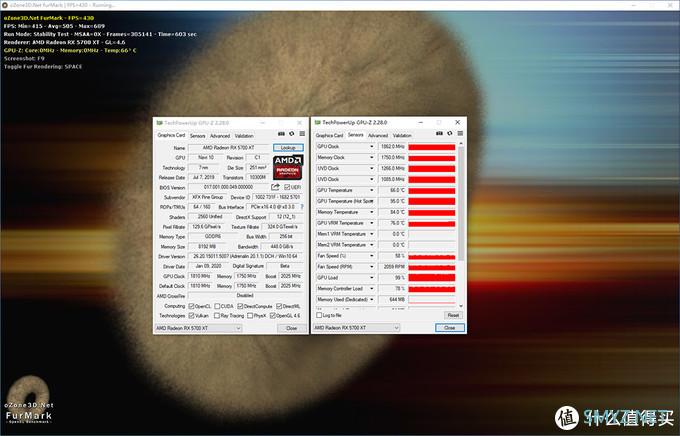Open the Memory Temperature sensor dropdown
This screenshot has width=680, height=436.
(372, 212)
